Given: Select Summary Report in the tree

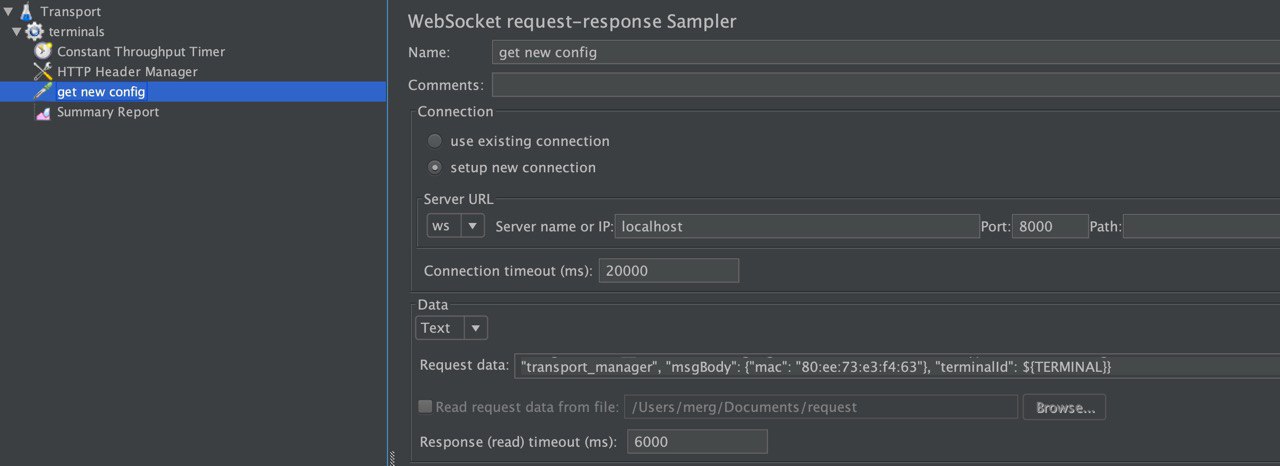Looking at the screenshot, I should 108,112.
